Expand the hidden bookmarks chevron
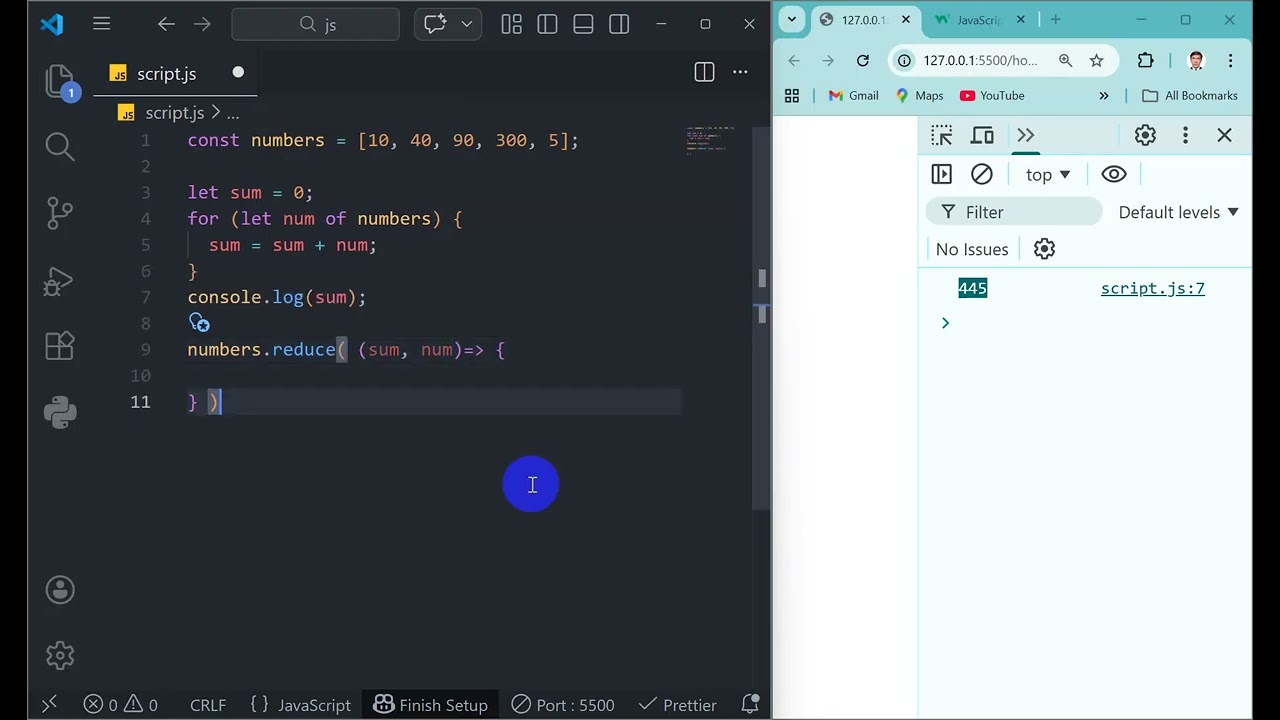This screenshot has width=1280, height=720. pyautogui.click(x=1104, y=95)
